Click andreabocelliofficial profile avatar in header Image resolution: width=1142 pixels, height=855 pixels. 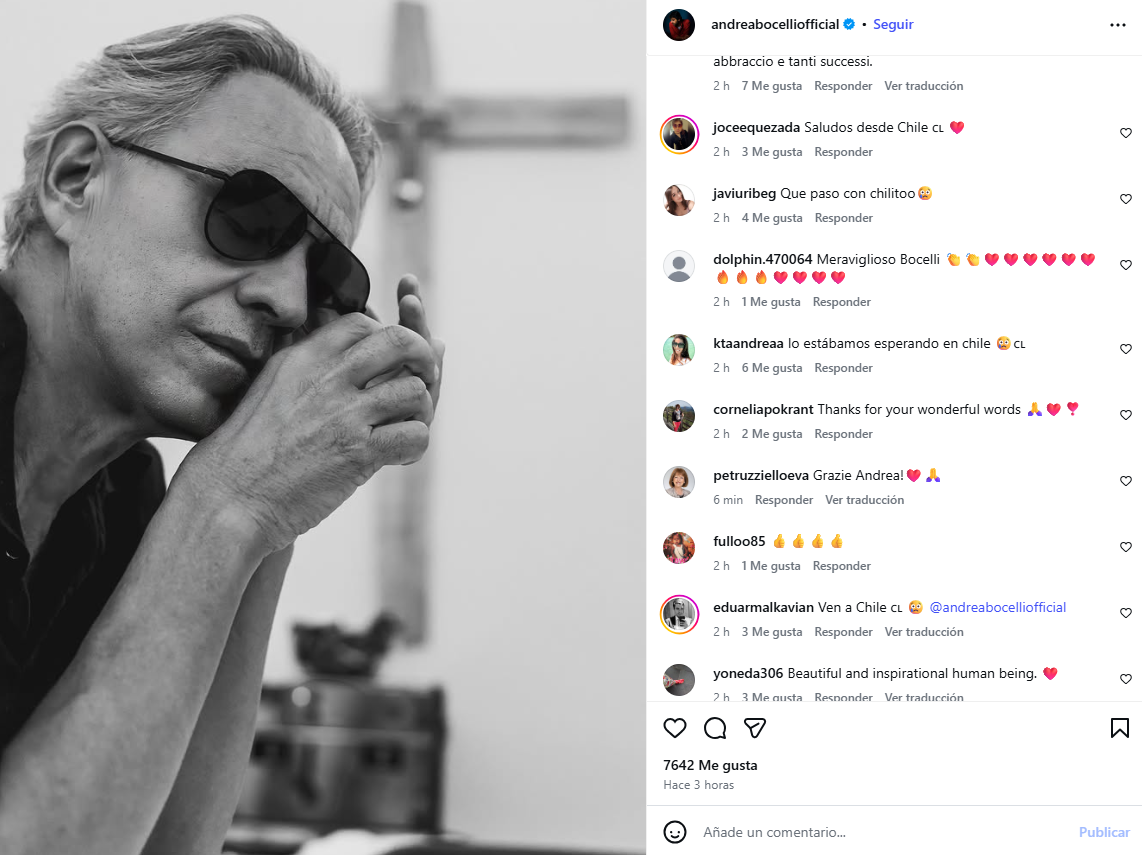(x=679, y=25)
